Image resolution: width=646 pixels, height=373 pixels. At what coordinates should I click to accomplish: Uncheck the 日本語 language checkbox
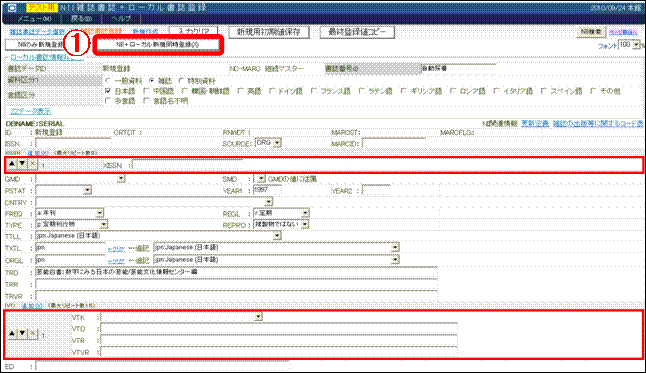tap(108, 91)
